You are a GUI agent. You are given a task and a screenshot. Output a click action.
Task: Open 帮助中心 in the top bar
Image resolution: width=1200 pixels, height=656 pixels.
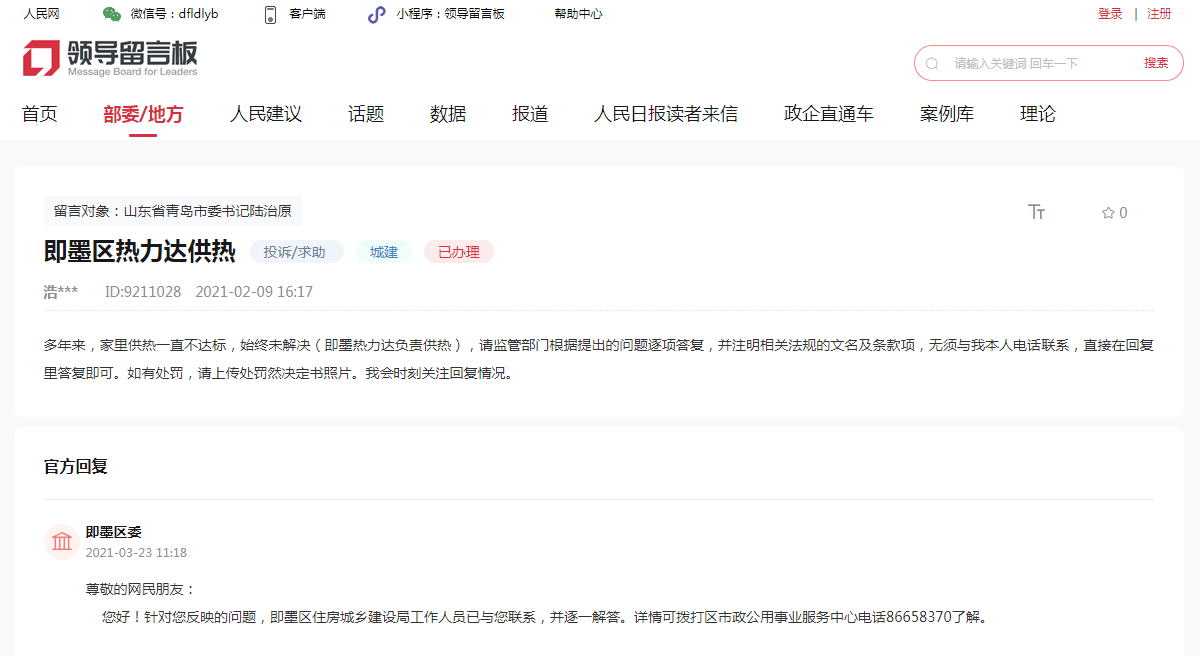point(579,14)
